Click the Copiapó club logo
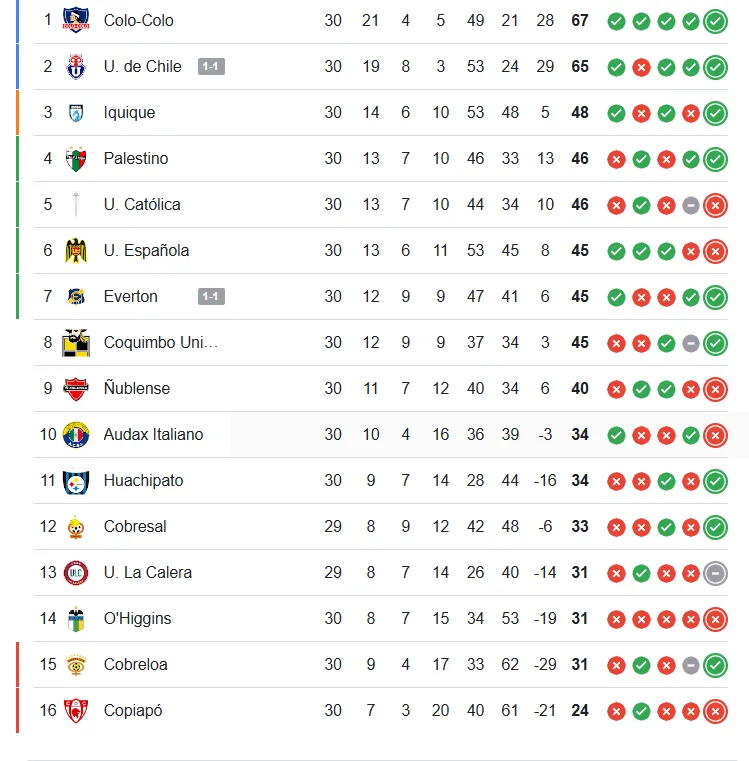The width and height of the screenshot is (749, 761). pos(76,710)
